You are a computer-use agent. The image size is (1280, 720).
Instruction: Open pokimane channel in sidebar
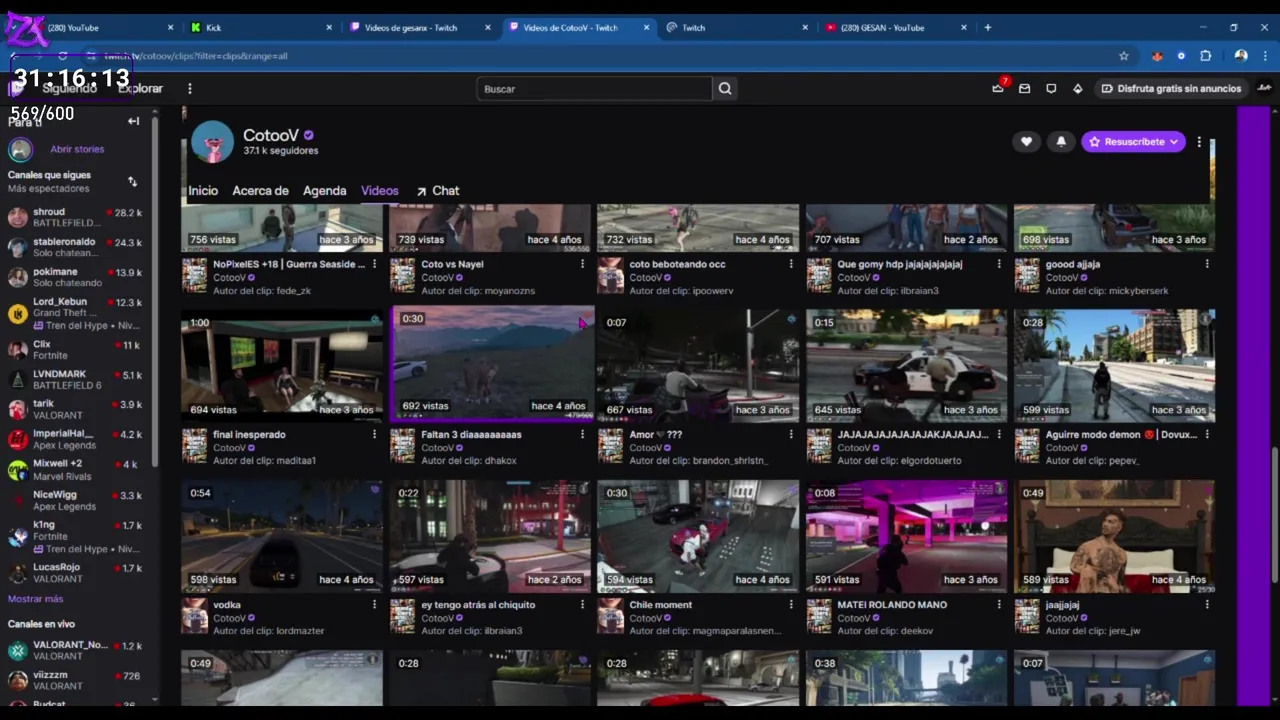pyautogui.click(x=75, y=277)
